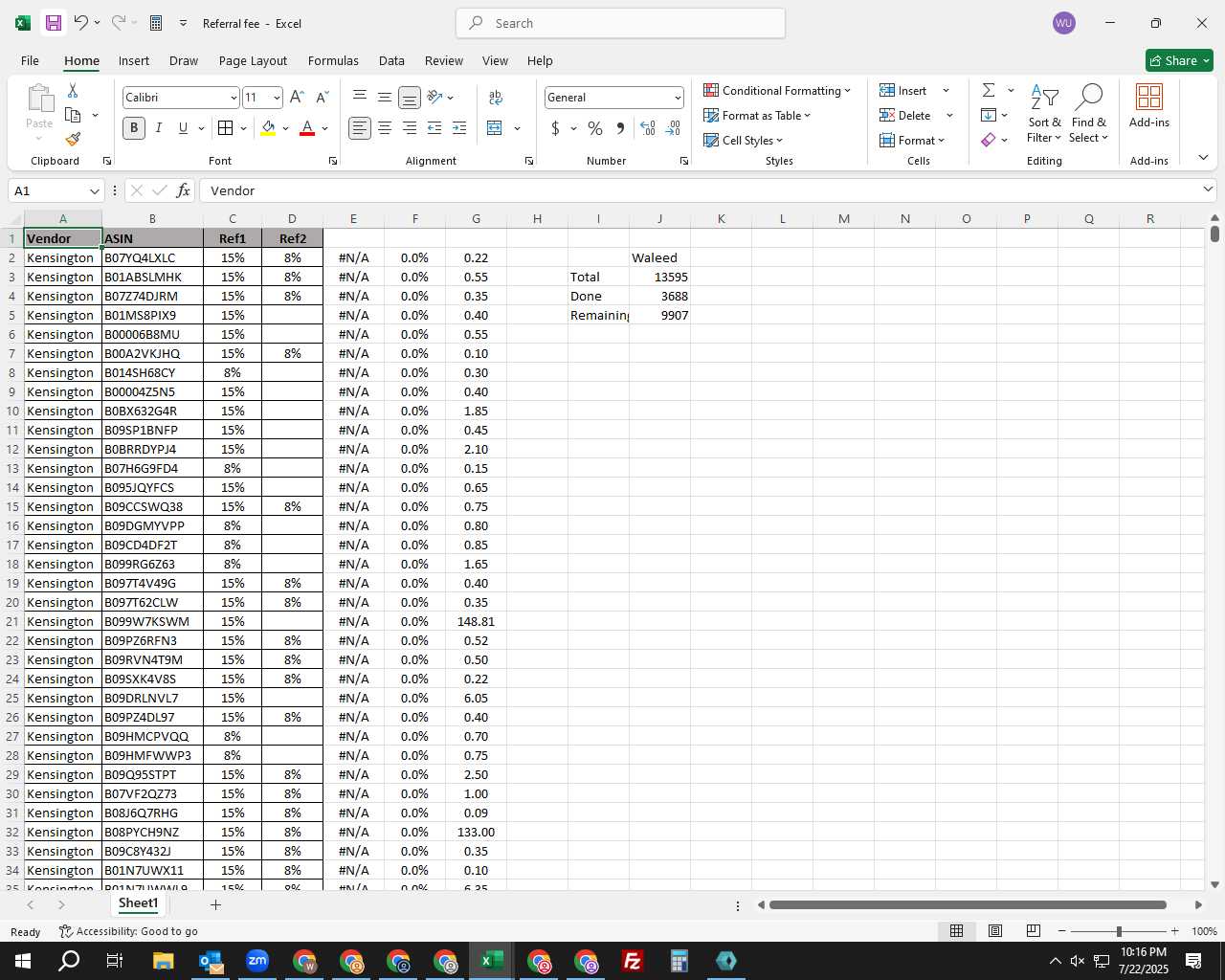The height and width of the screenshot is (980, 1225).
Task: Click the Center horizontal alignment icon
Action: click(x=385, y=128)
